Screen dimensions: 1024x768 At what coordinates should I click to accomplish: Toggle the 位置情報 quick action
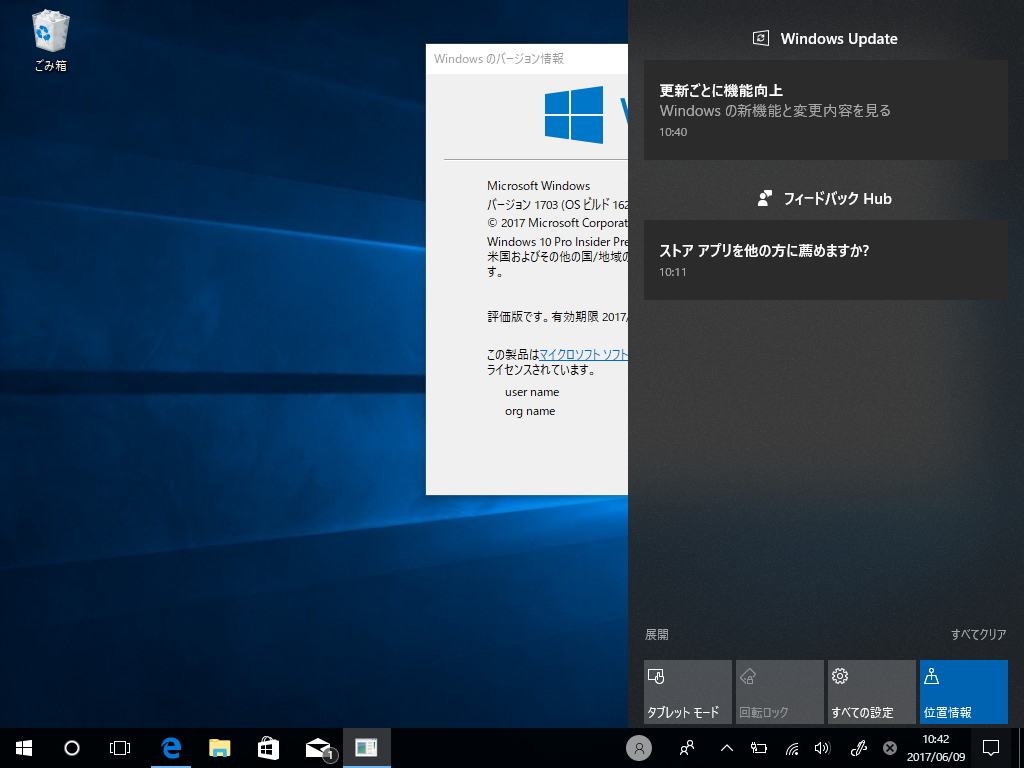tap(963, 691)
